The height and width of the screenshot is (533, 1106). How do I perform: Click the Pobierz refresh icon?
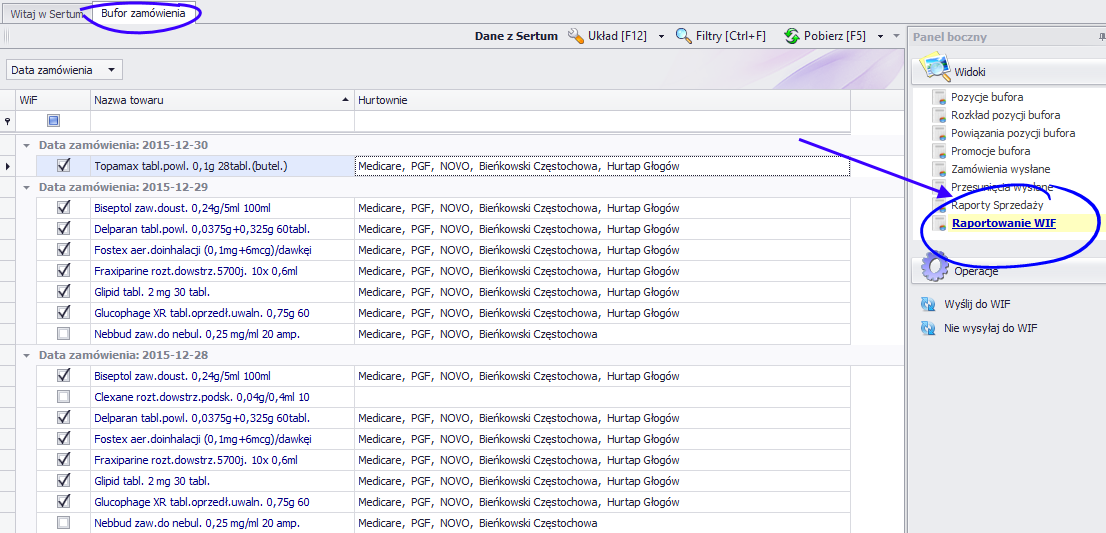792,36
